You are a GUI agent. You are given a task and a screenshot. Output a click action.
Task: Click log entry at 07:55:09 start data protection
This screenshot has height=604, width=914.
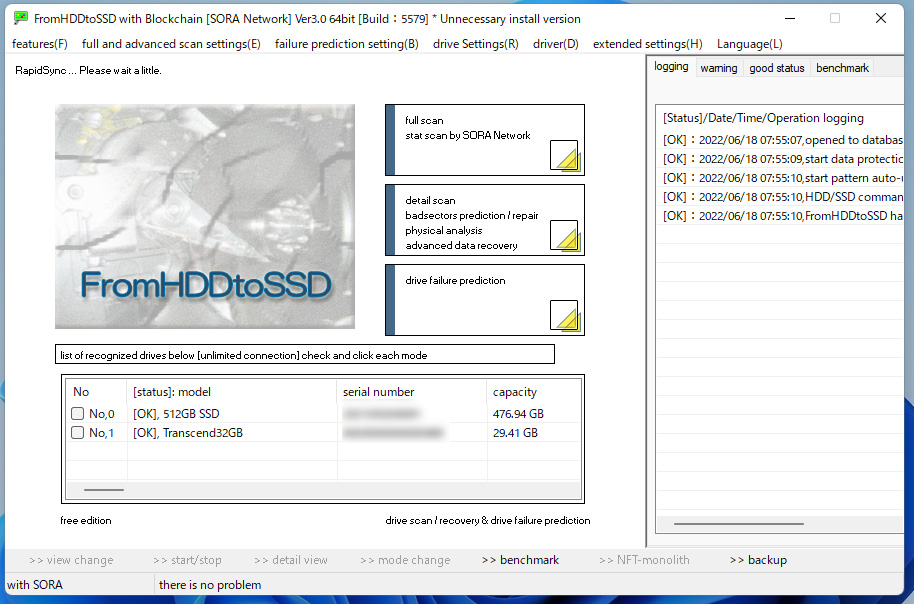coord(782,159)
